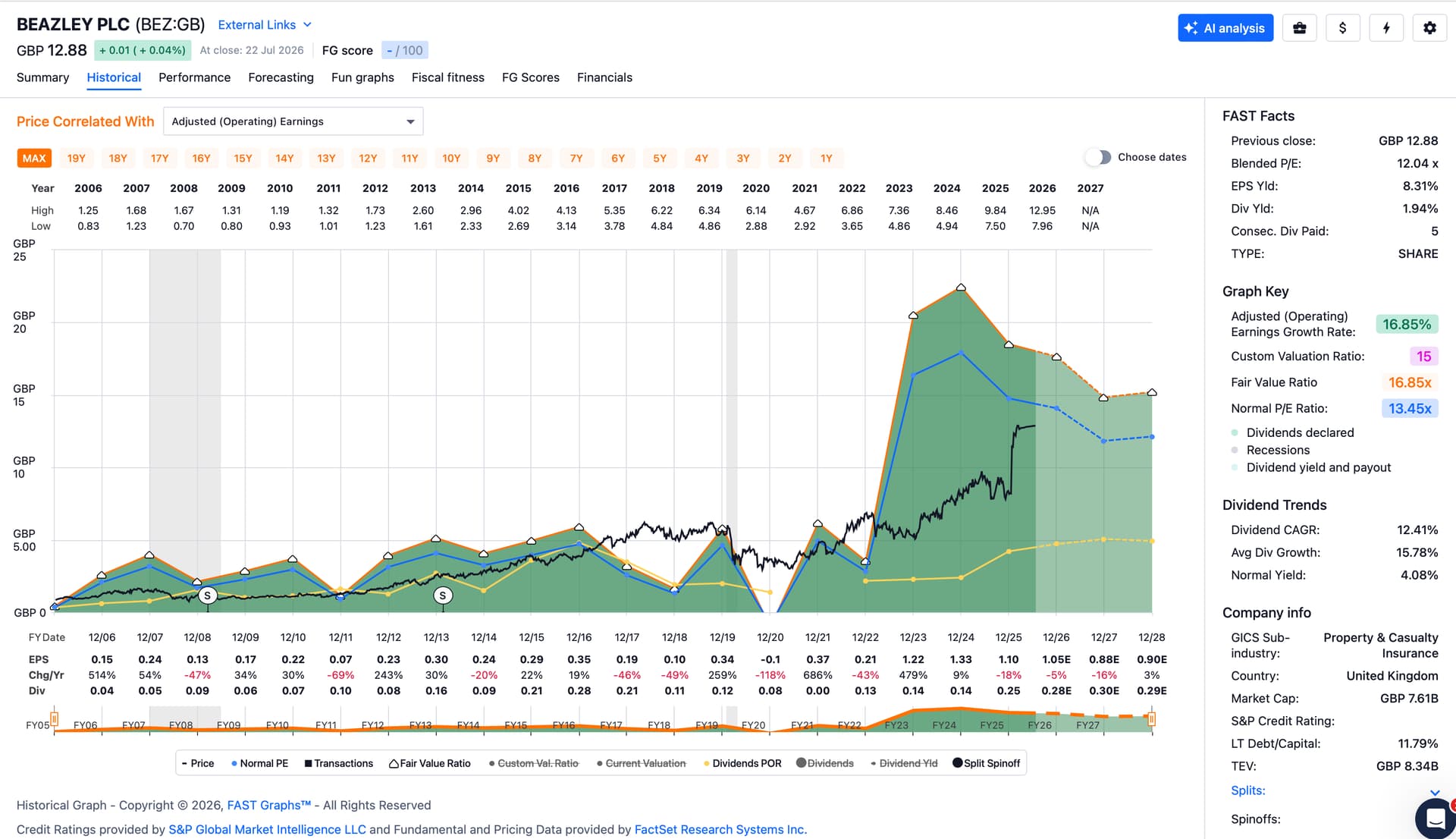This screenshot has height=839, width=1456.
Task: Open the chat support bubble
Action: [1435, 819]
